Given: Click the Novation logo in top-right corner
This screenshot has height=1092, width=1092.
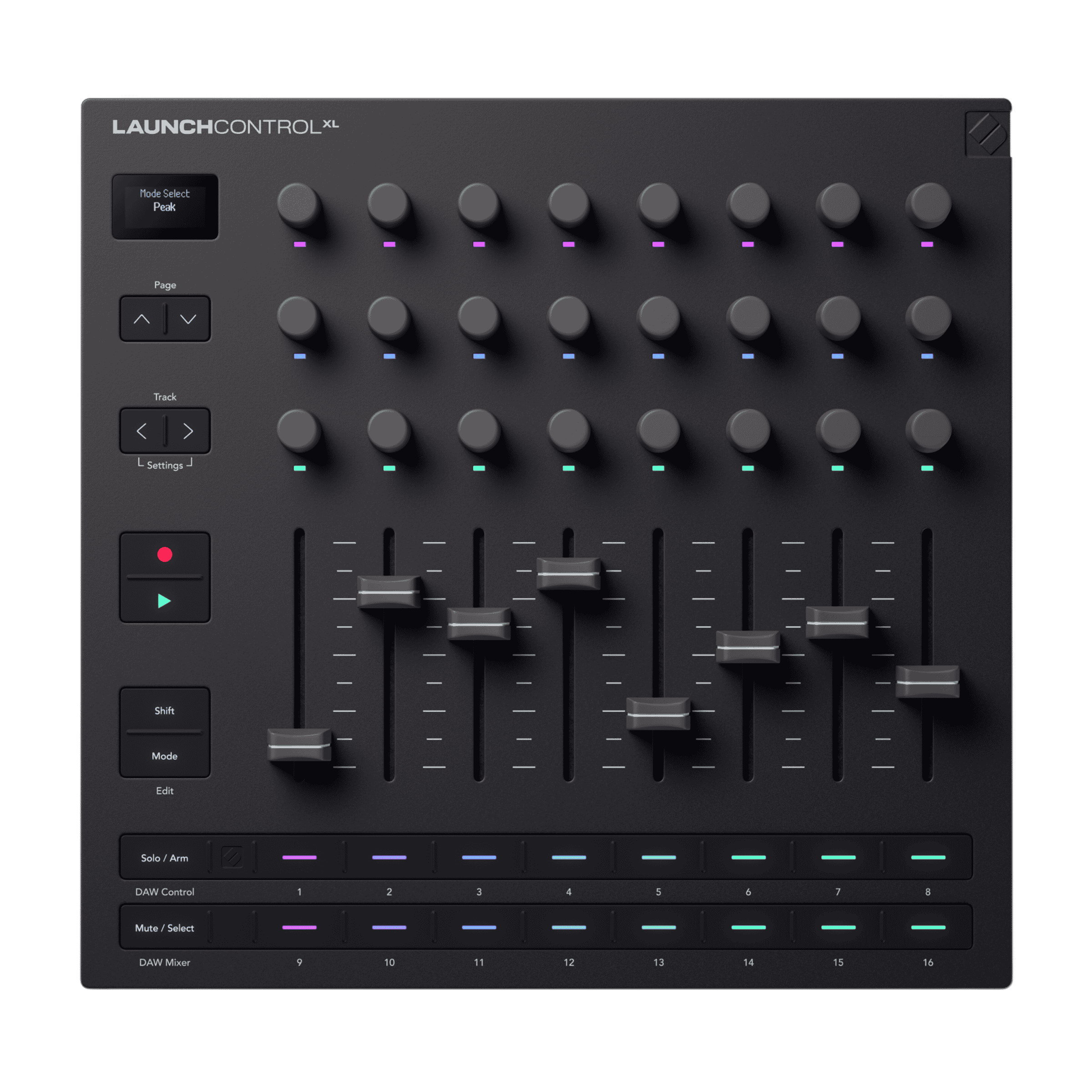Looking at the screenshot, I should (x=987, y=134).
